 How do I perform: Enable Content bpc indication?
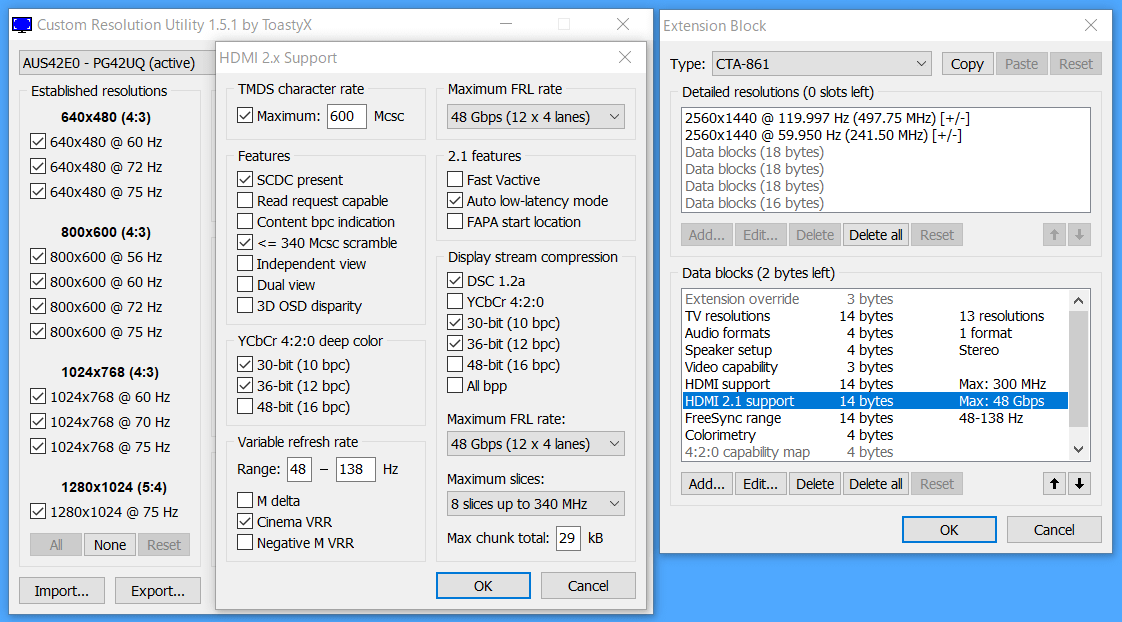click(x=245, y=222)
